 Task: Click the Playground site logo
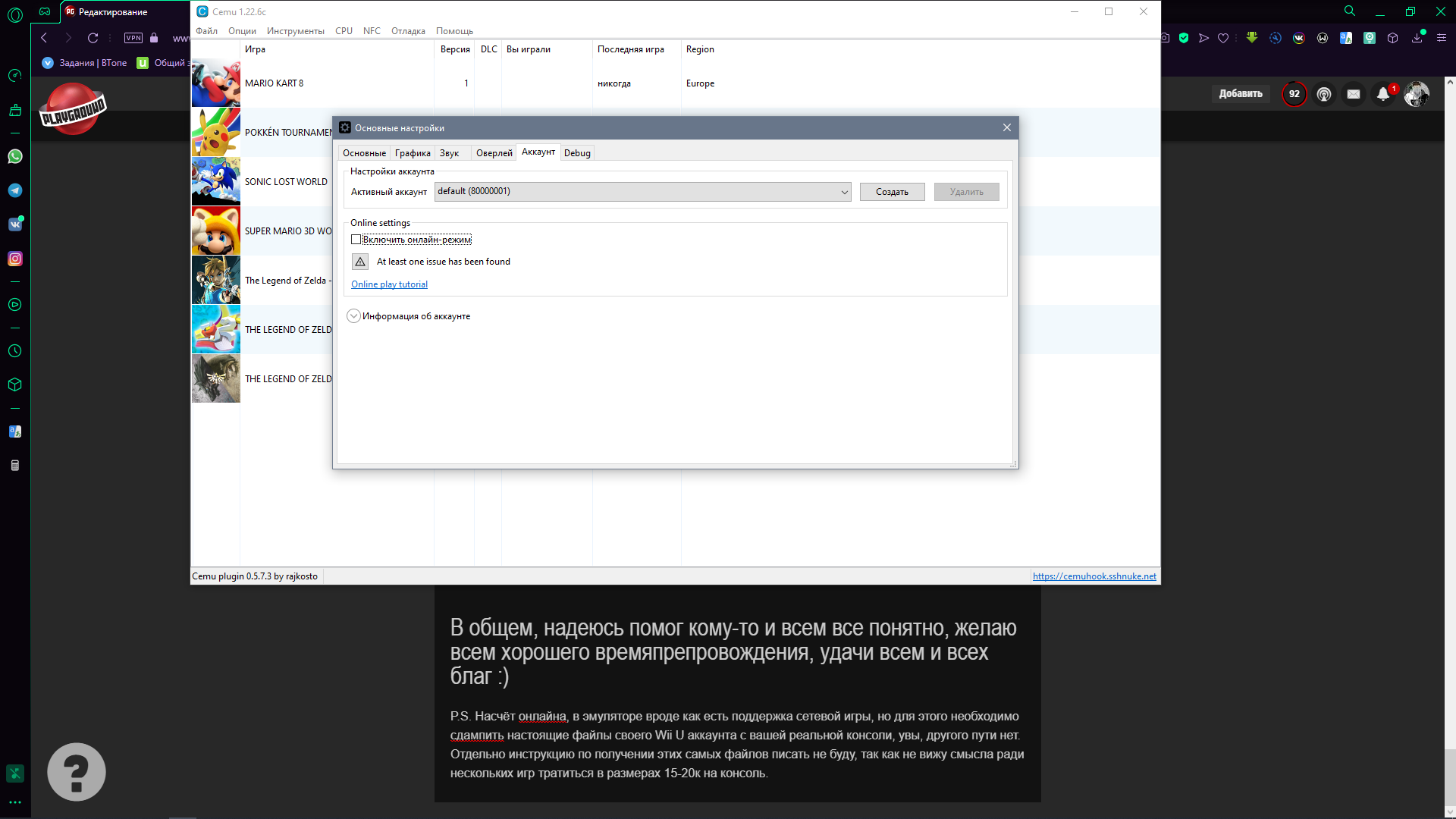click(73, 109)
